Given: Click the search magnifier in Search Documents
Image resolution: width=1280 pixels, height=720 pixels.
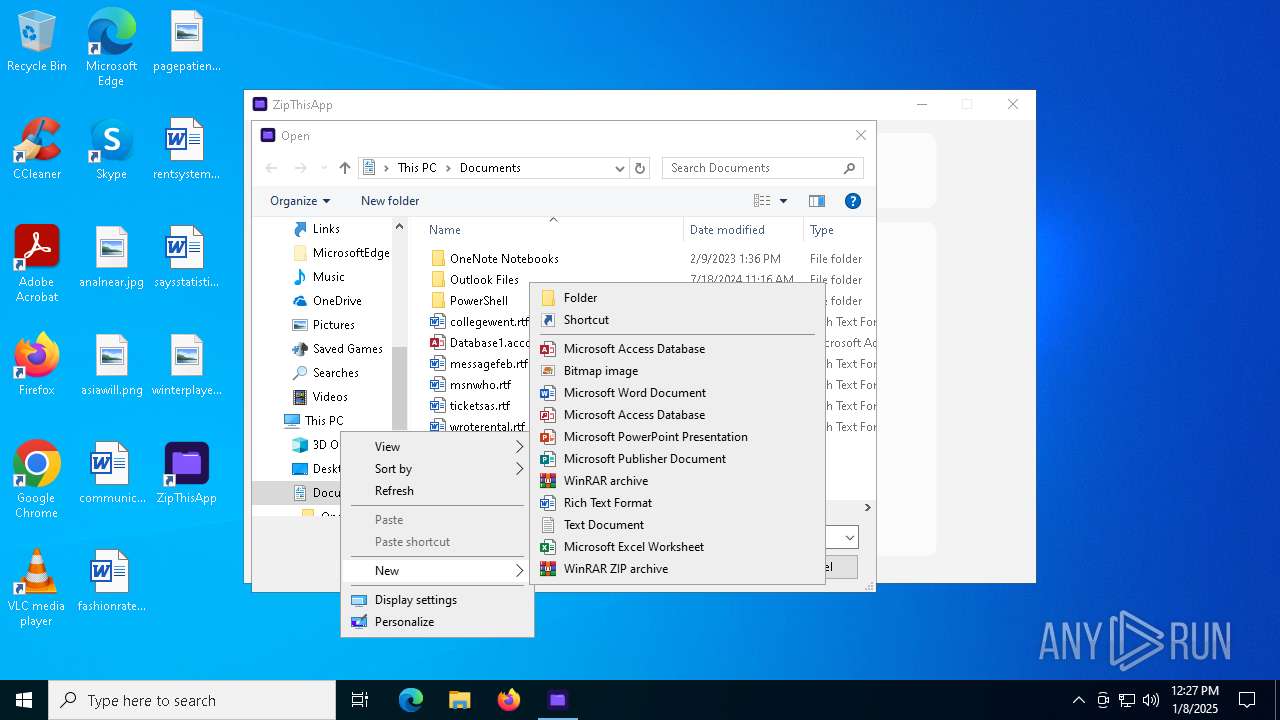Looking at the screenshot, I should pyautogui.click(x=850, y=168).
